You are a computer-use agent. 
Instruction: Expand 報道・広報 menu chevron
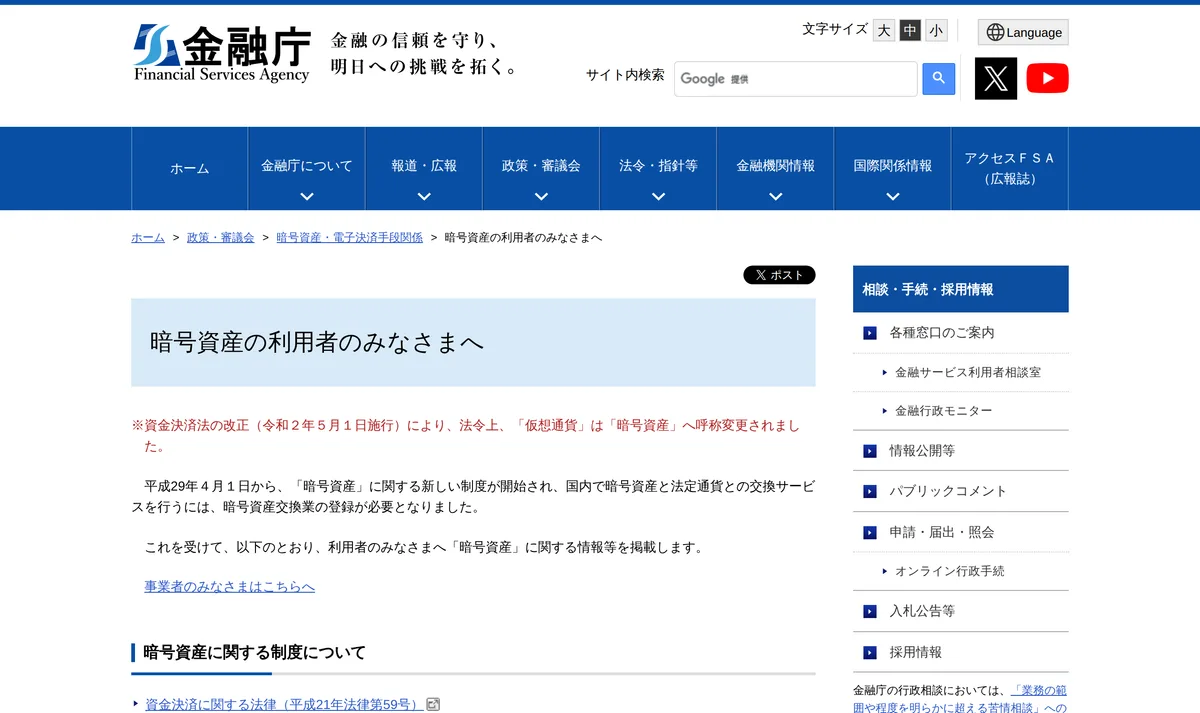424,196
